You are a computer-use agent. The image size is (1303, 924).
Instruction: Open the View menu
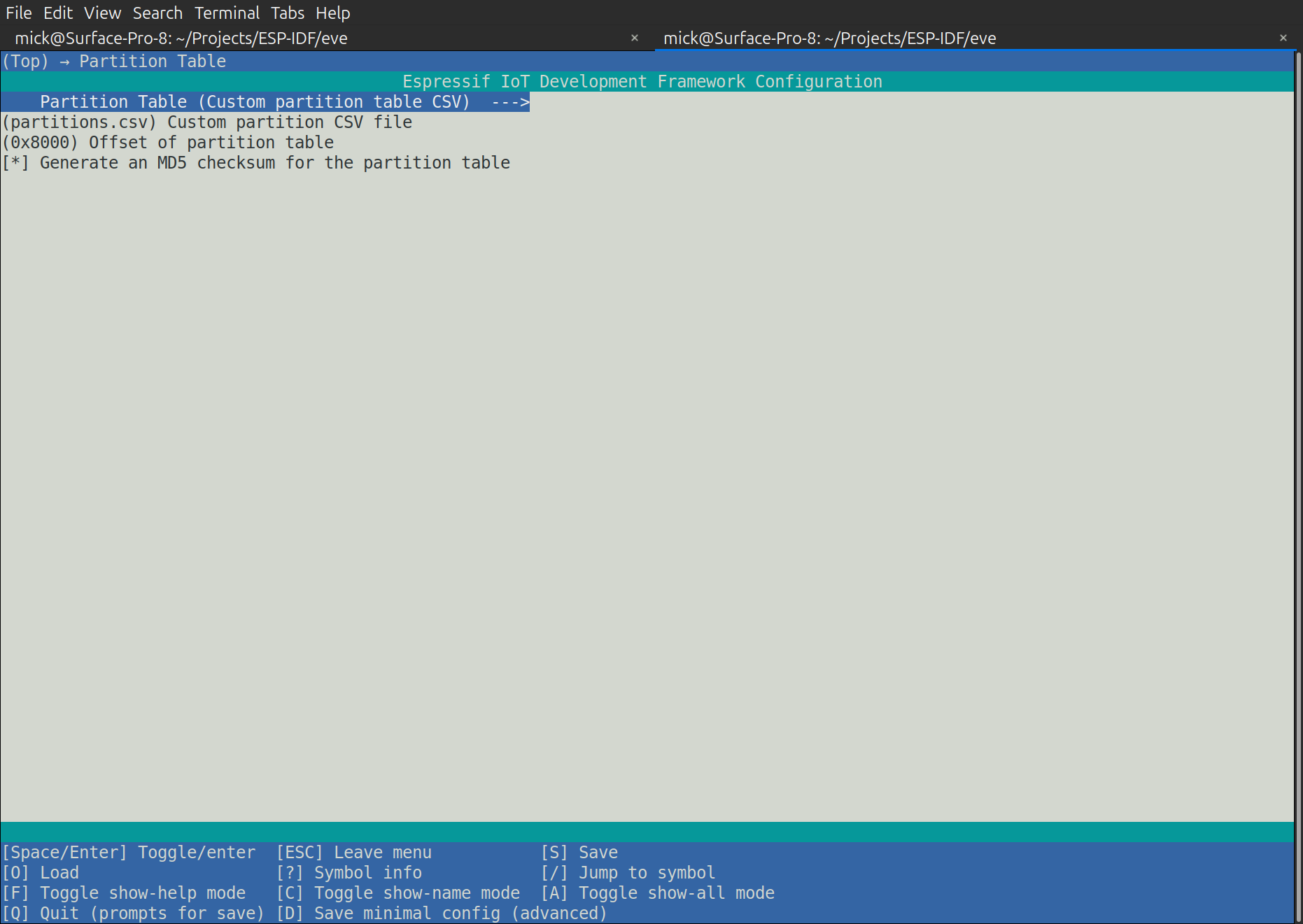(x=102, y=13)
